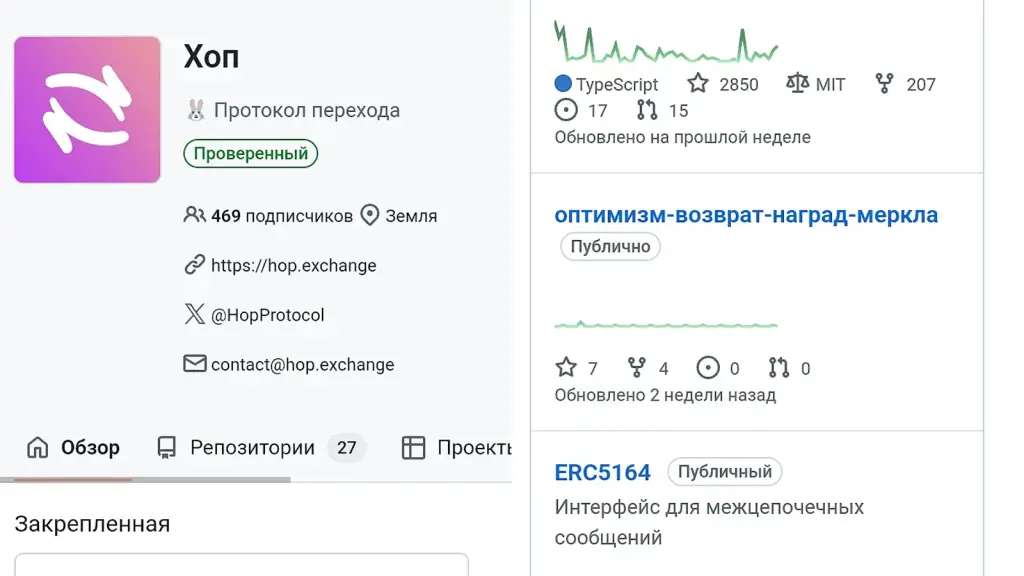Open the 469 подписчиков followers link

pyautogui.click(x=281, y=216)
